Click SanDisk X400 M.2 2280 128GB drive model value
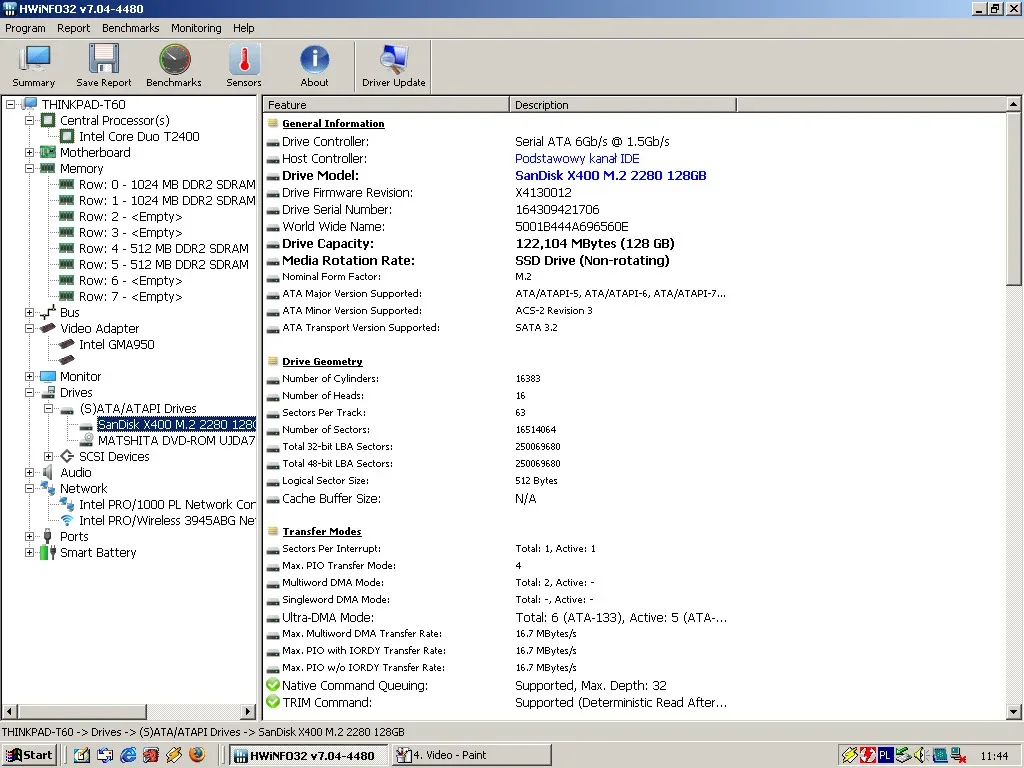This screenshot has height=768, width=1024. 611,176
